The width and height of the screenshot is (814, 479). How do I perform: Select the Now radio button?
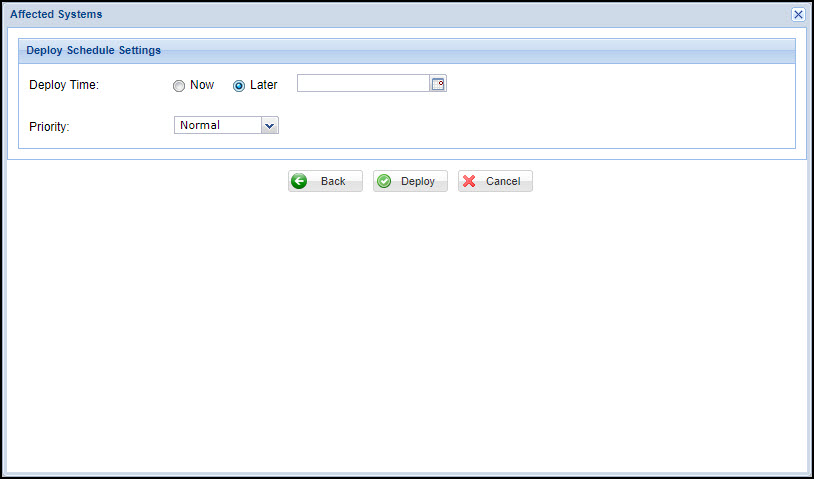179,86
